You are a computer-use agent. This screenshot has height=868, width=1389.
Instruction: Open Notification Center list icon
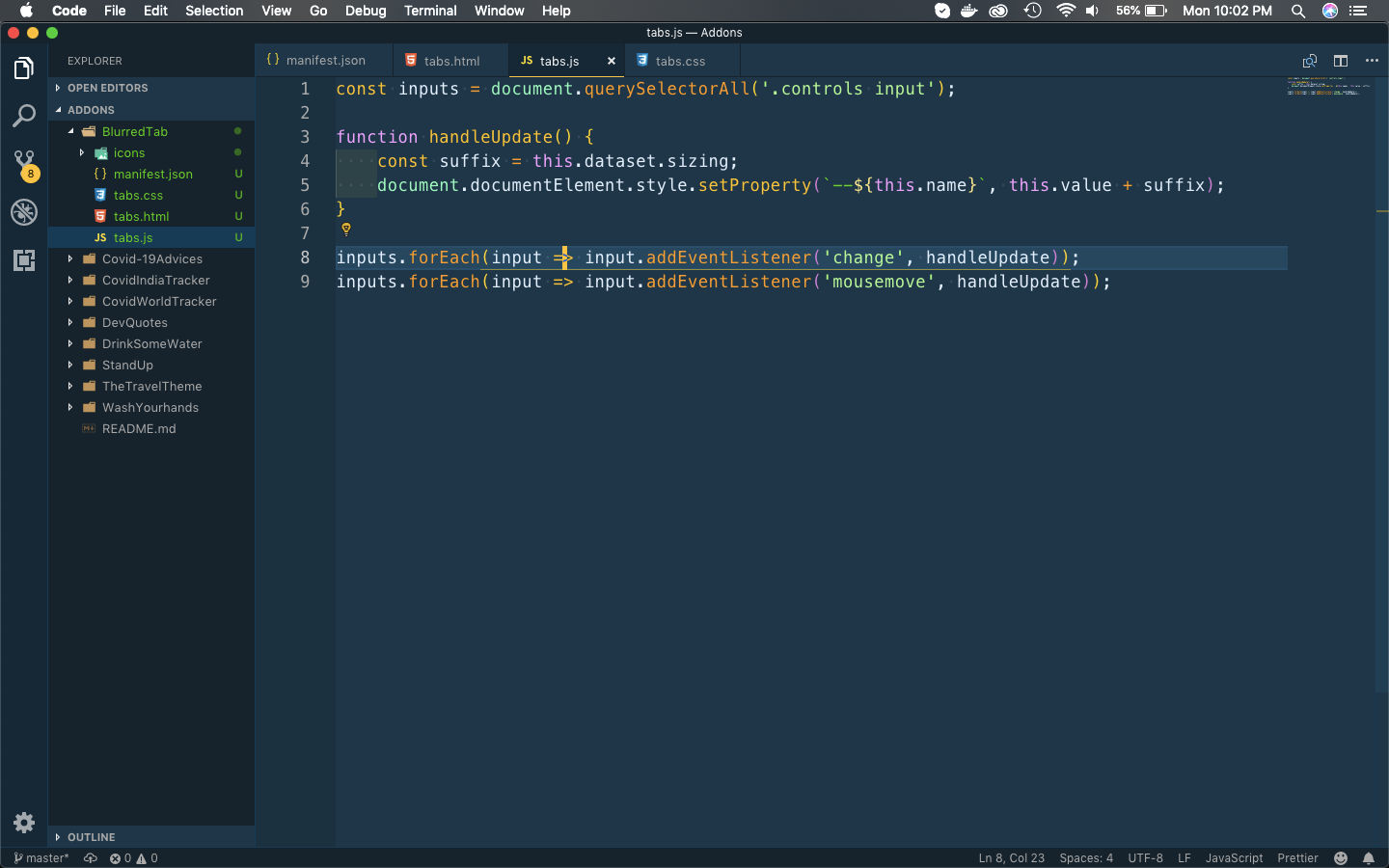(1358, 11)
